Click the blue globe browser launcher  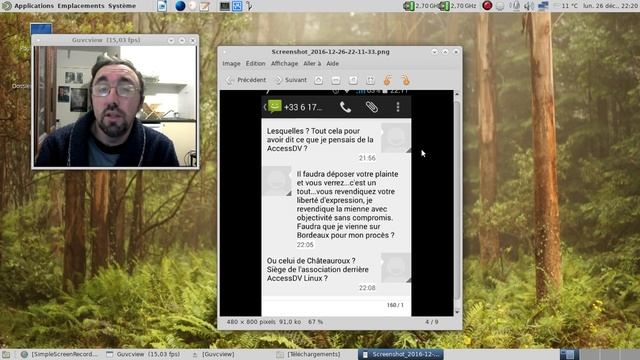point(180,6)
